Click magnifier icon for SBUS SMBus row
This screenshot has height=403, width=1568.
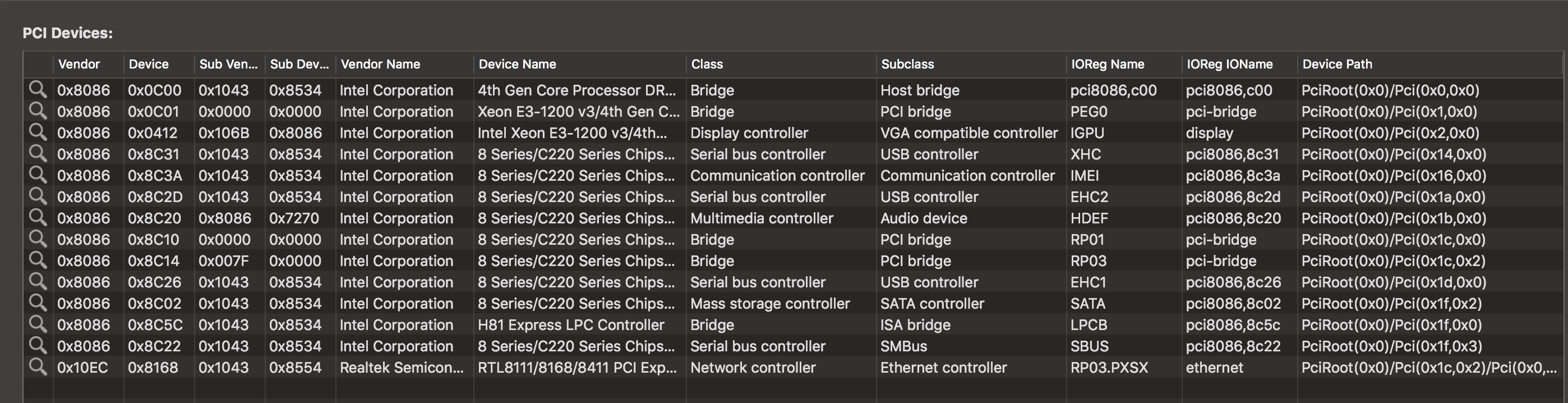click(38, 345)
